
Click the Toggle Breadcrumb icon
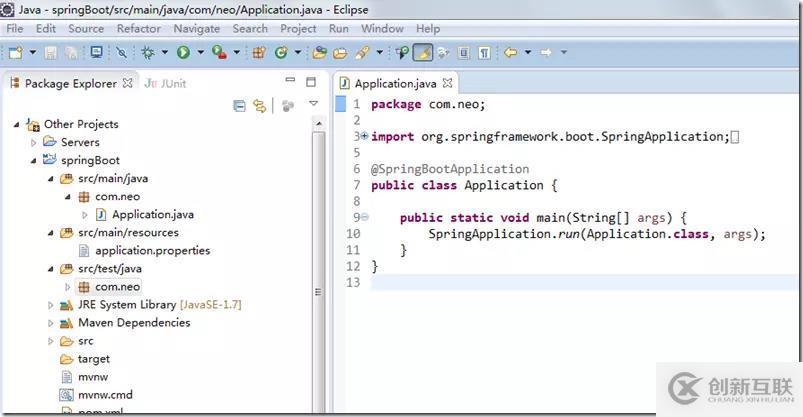coord(402,52)
